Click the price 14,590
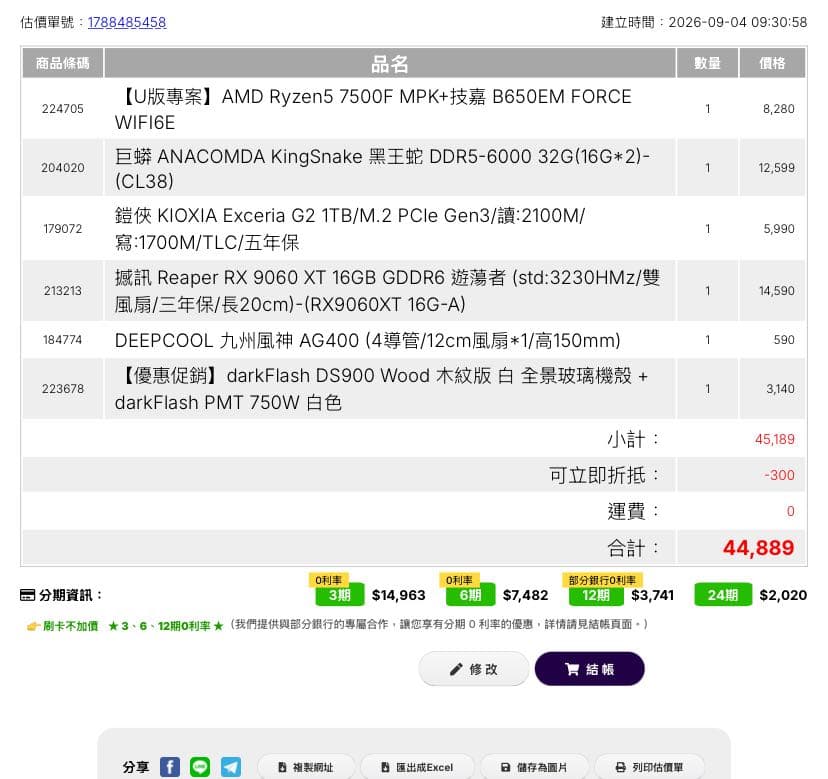Image resolution: width=828 pixels, height=779 pixels. pos(776,290)
